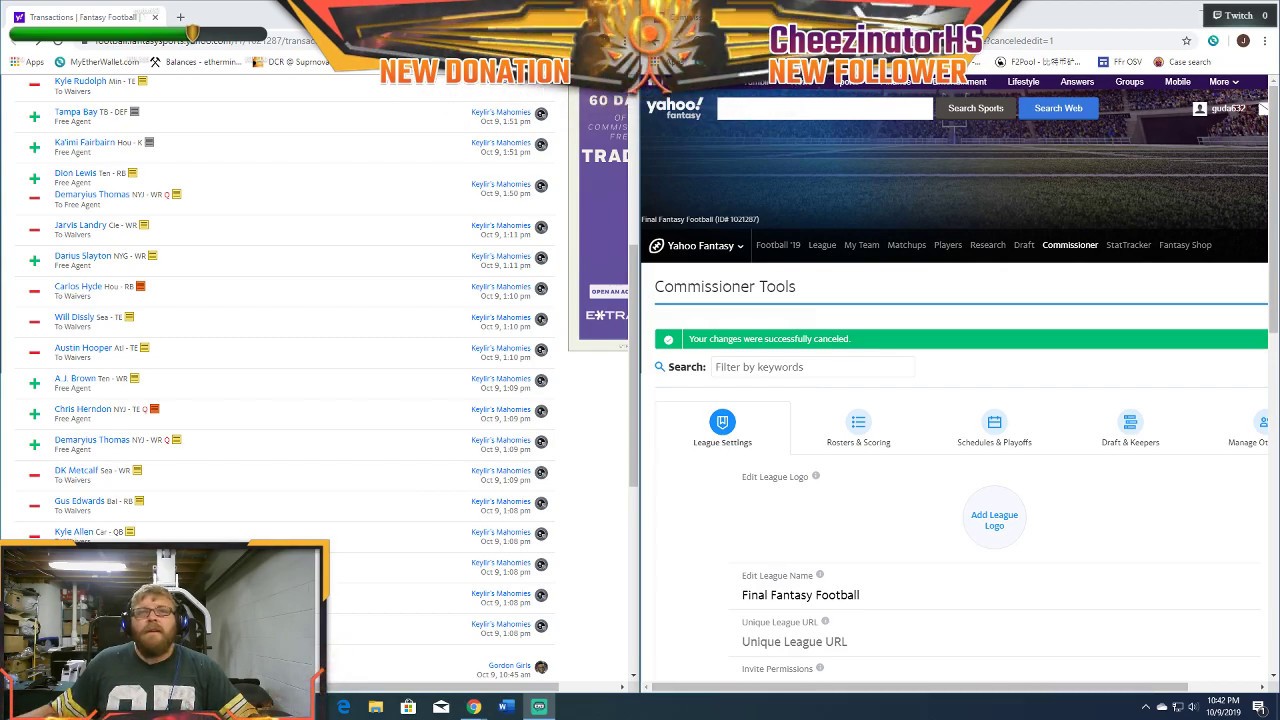Viewport: 1280px width, 720px height.
Task: Open the StatTracker tab
Action: coord(1128,245)
